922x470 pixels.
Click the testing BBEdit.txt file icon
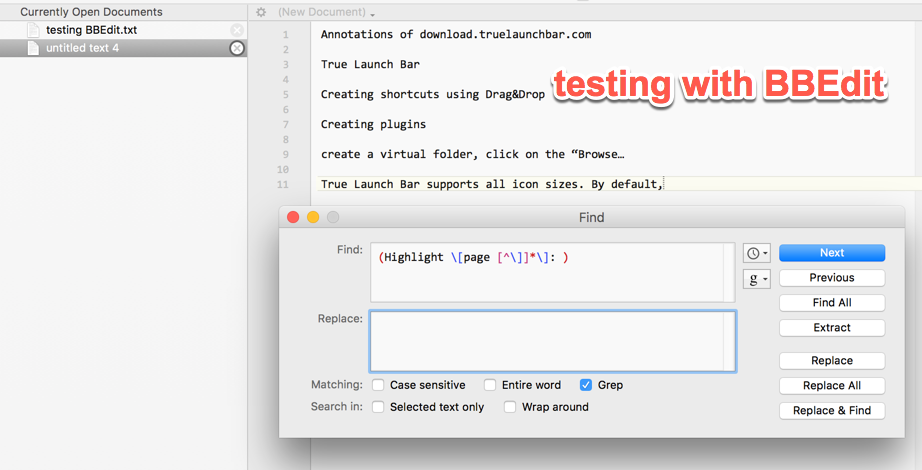(x=34, y=30)
